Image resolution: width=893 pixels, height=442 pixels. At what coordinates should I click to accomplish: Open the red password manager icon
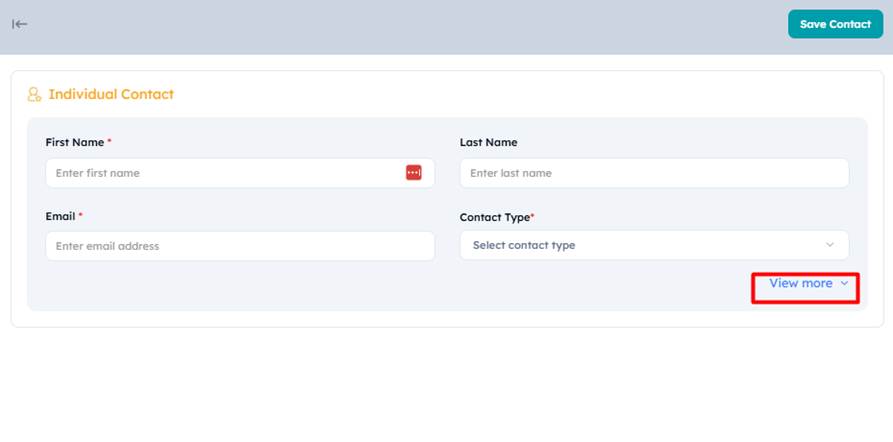pos(413,173)
